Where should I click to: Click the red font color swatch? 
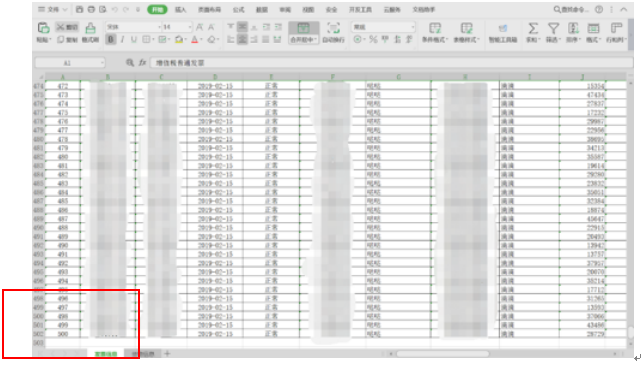(195, 40)
